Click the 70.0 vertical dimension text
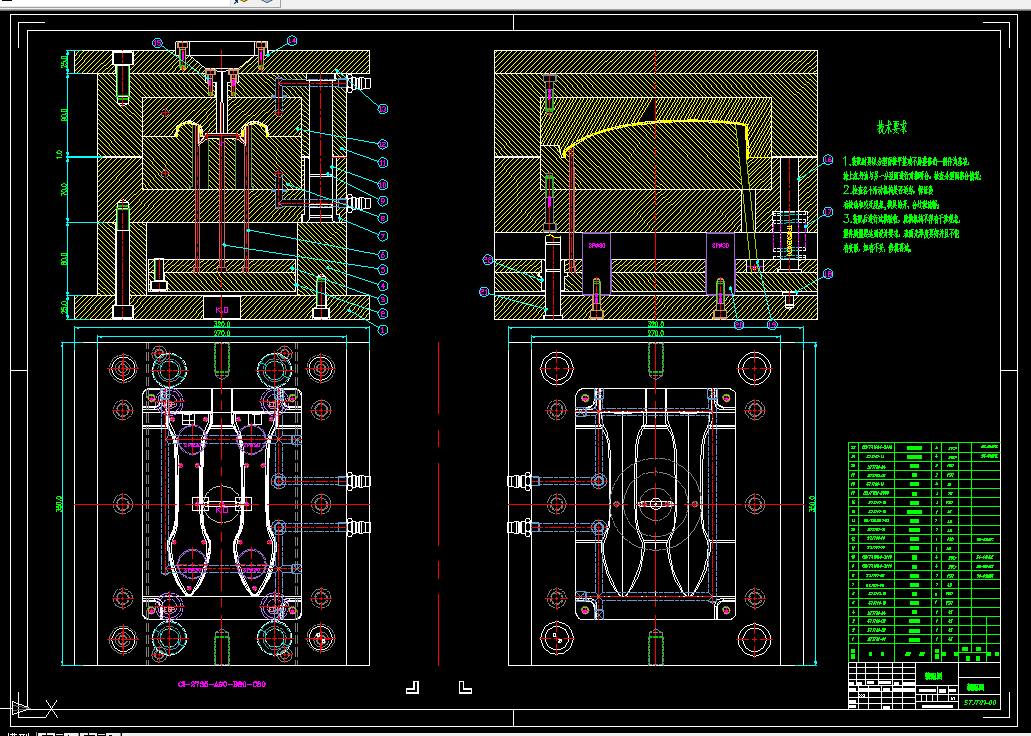 point(64,189)
